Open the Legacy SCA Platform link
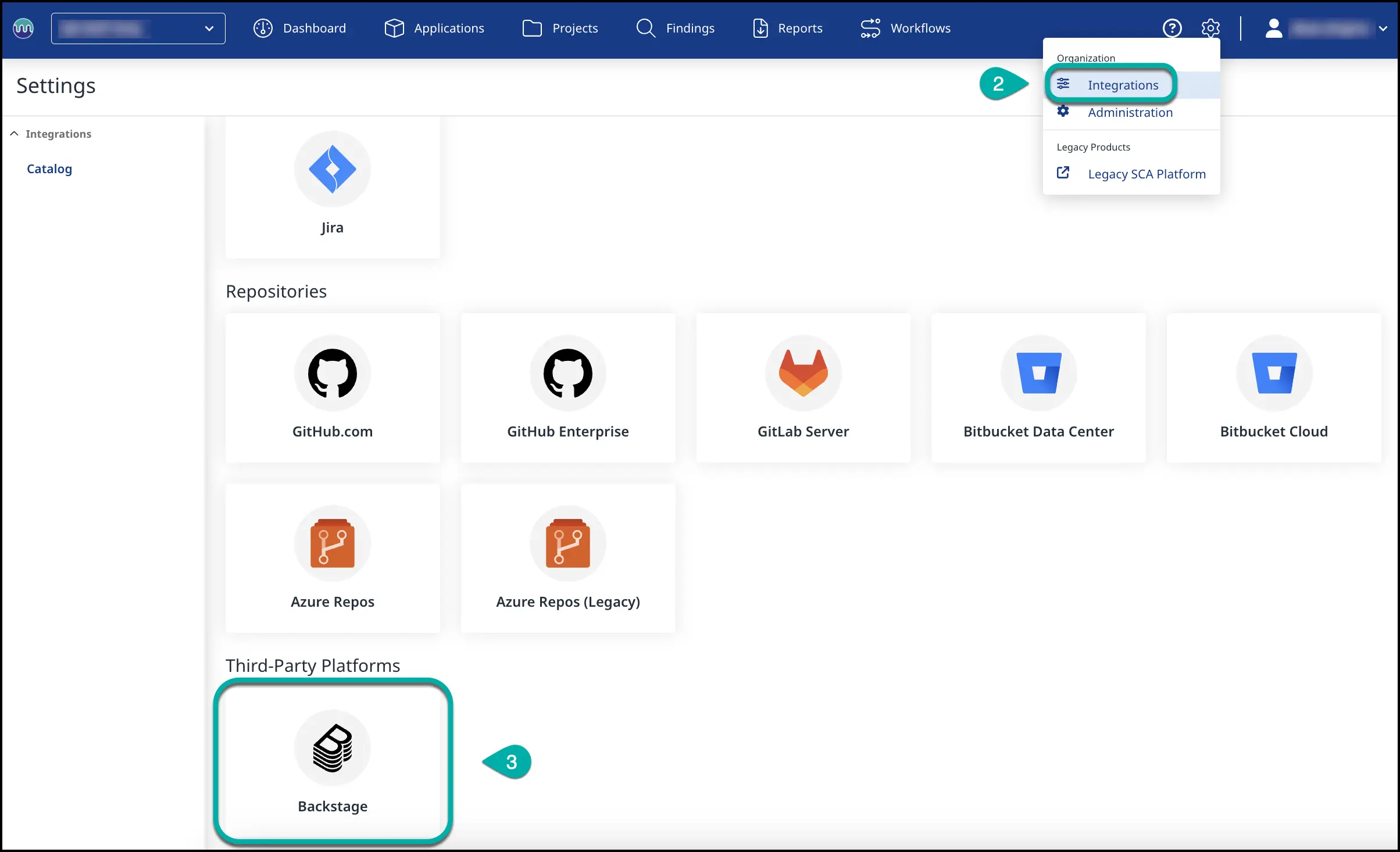1400x852 pixels. 1146,174
